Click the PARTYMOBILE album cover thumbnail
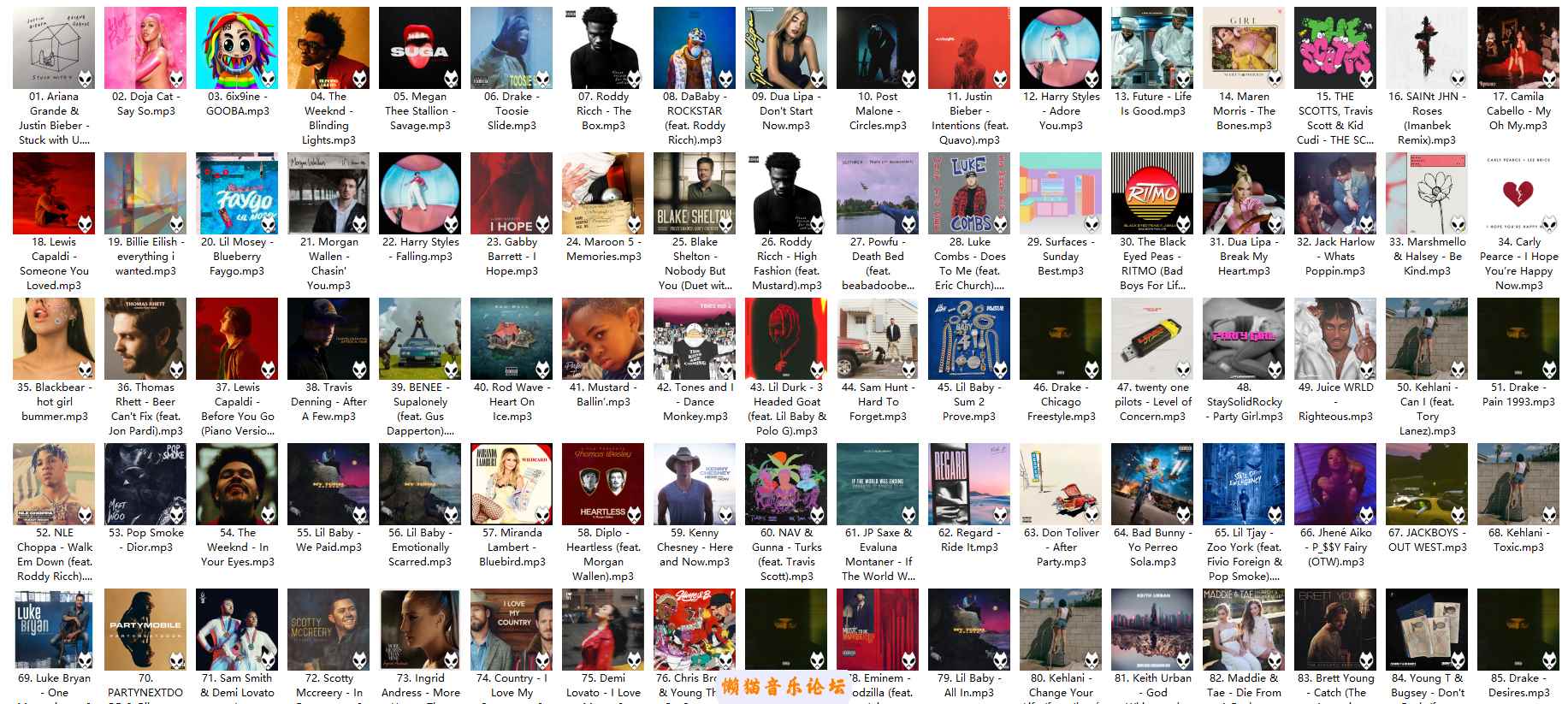Viewport: 1568px width, 704px height. point(145,630)
